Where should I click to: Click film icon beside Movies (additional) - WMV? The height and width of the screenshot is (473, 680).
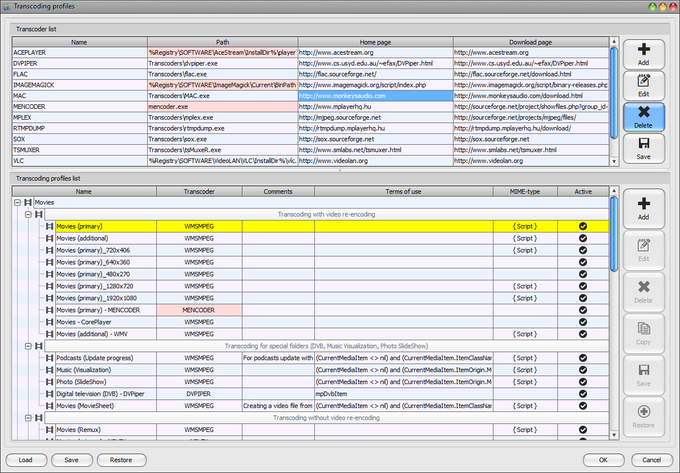click(x=49, y=334)
